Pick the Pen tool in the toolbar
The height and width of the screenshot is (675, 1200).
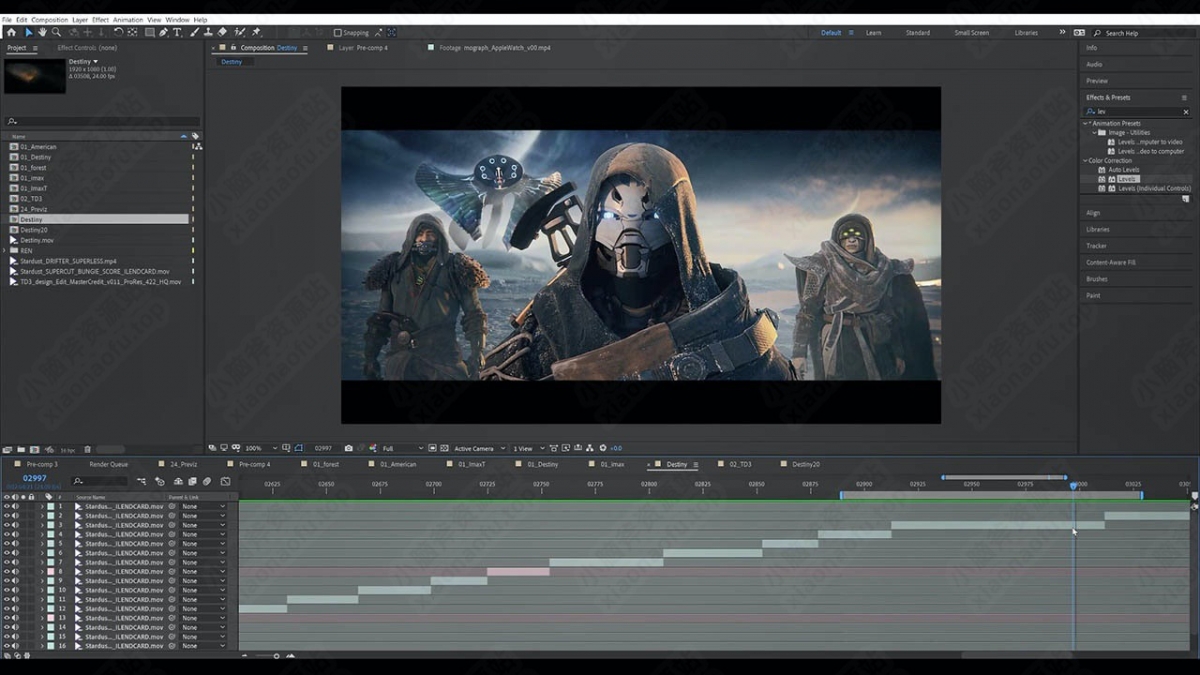coord(164,33)
